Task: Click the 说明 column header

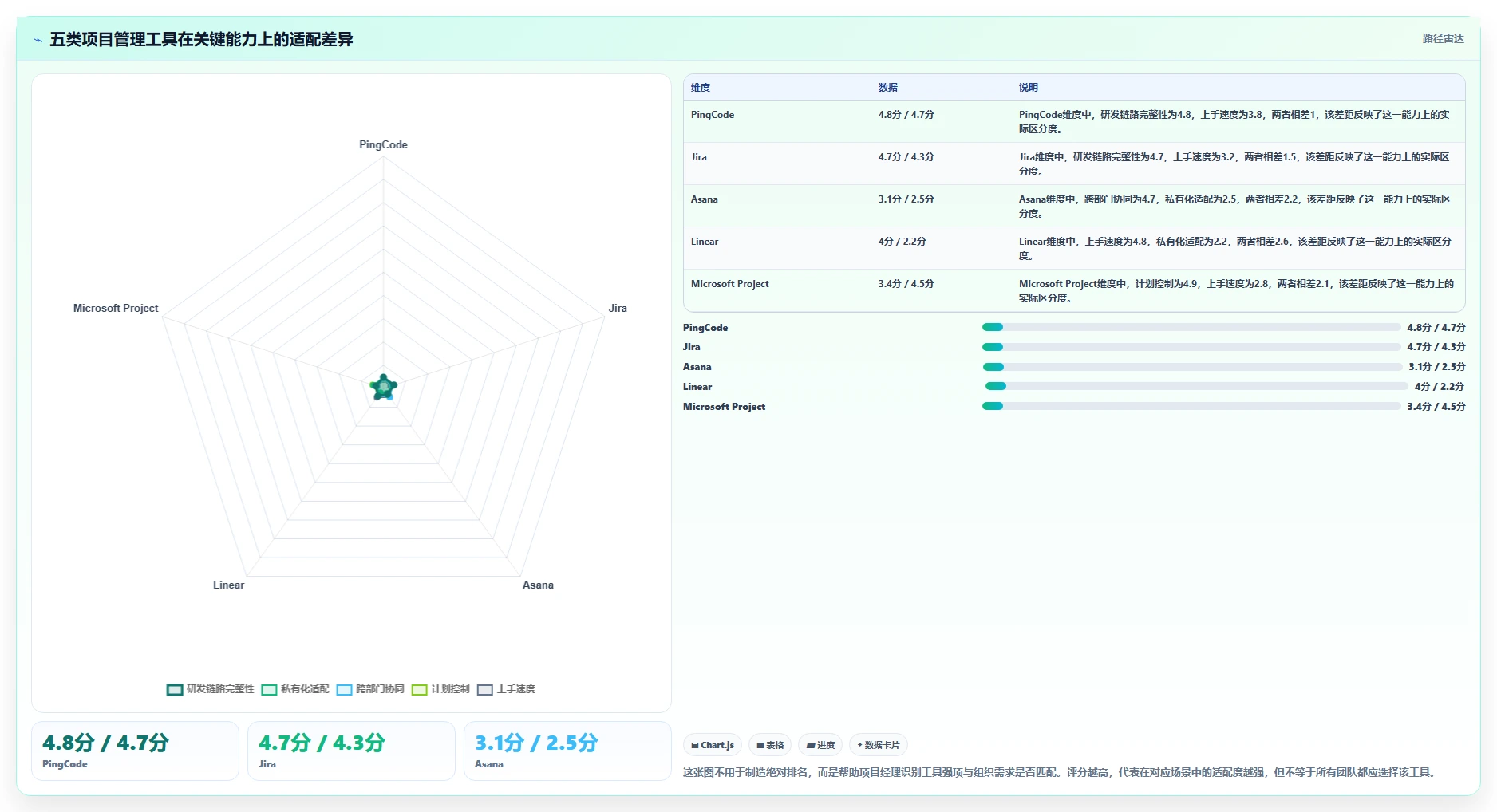Action: tap(1029, 88)
